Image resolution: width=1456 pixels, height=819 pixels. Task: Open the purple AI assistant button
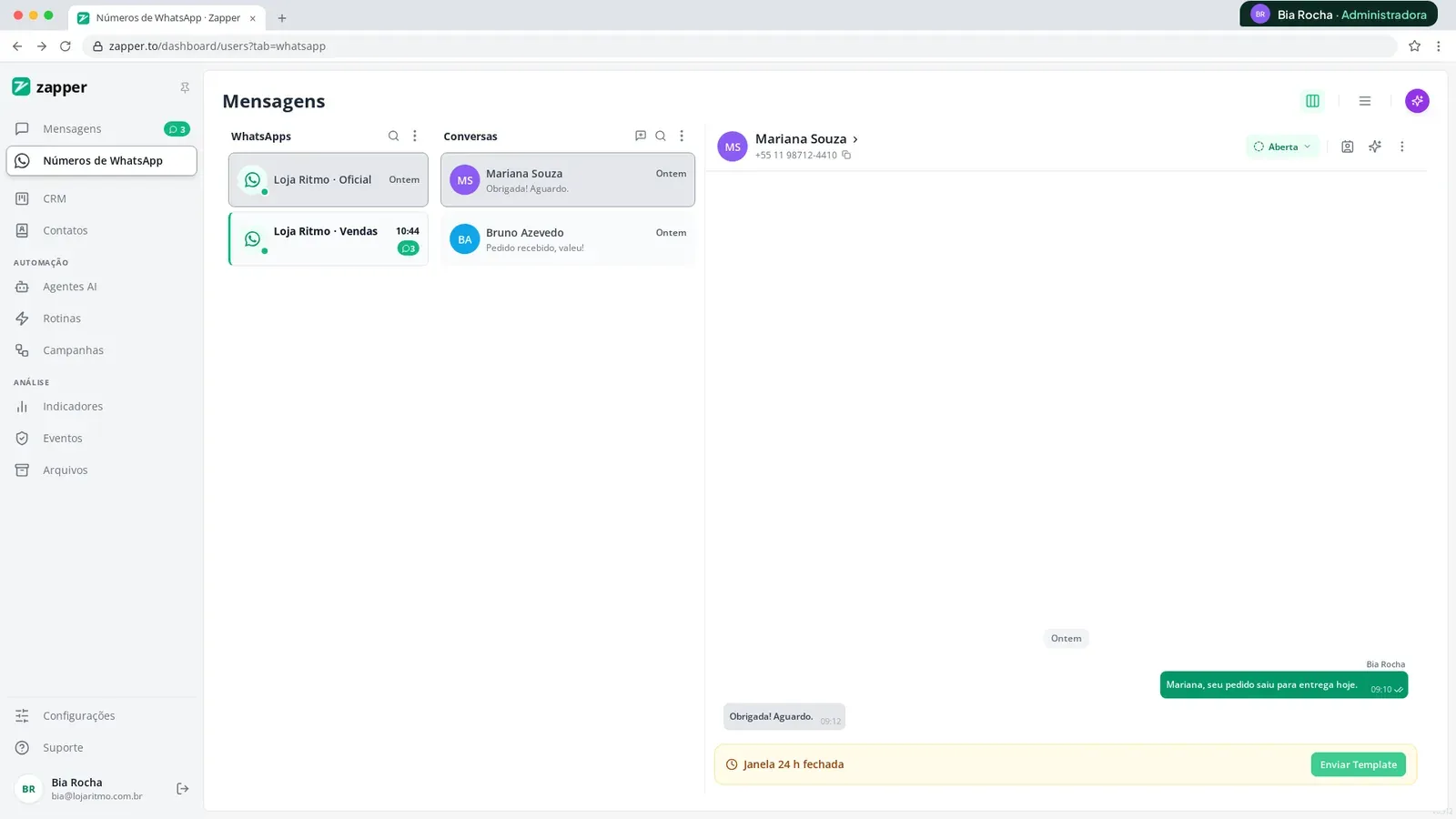[x=1417, y=101]
